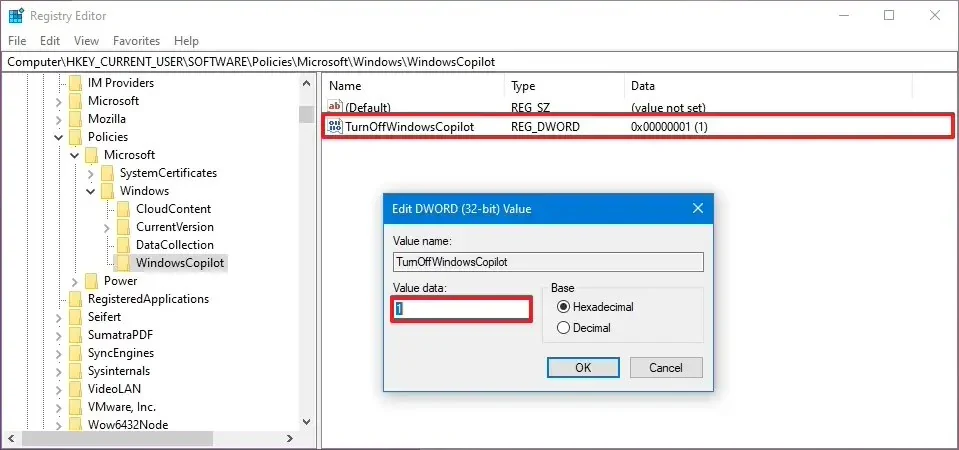Open the Edit menu
Viewport: 959px width, 450px height.
pos(50,41)
